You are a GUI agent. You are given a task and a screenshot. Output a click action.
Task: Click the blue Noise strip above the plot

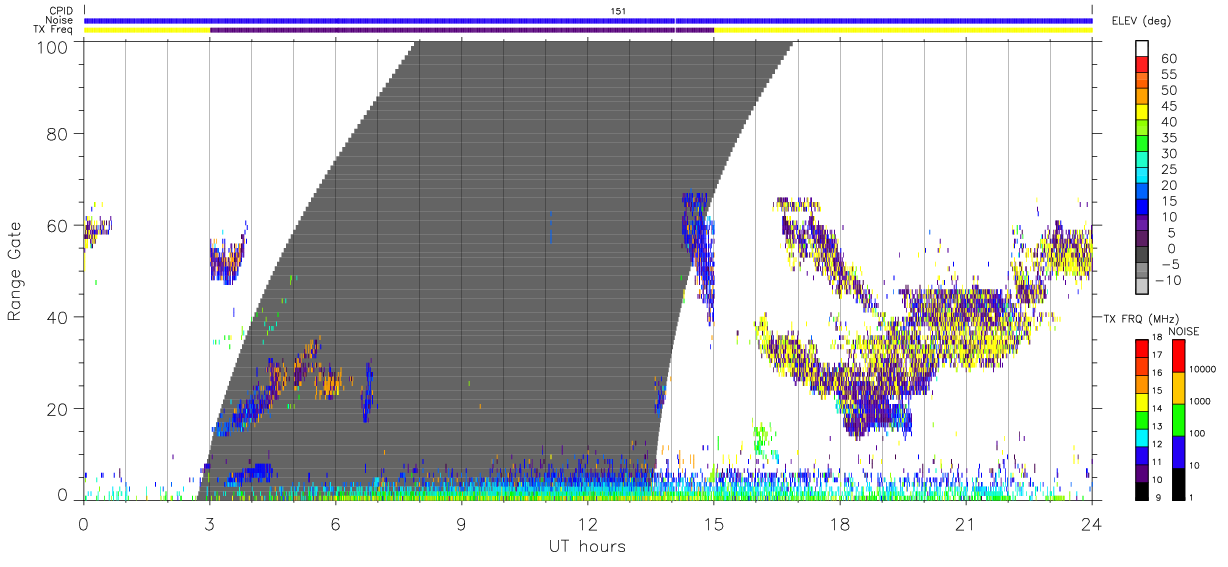pyautogui.click(x=588, y=20)
